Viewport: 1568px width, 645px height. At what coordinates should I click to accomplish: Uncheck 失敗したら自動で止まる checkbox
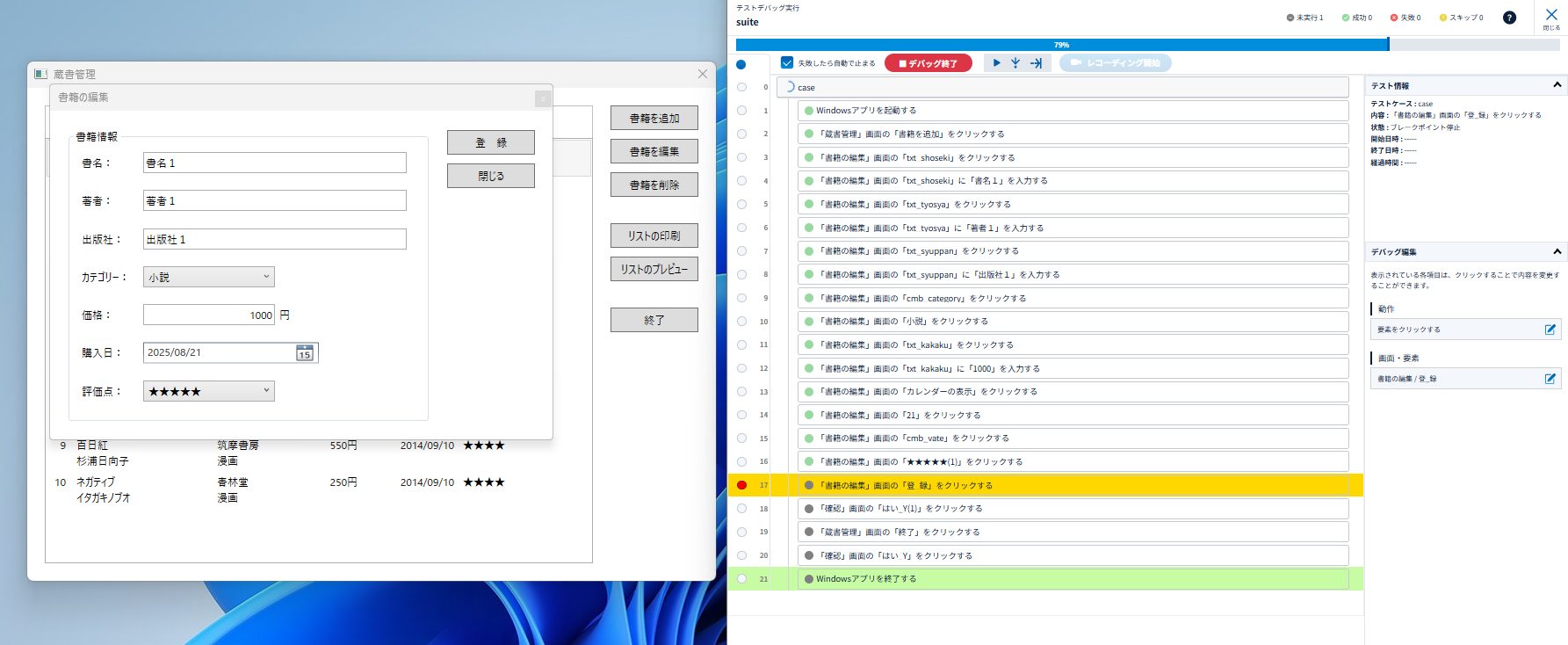[x=787, y=63]
